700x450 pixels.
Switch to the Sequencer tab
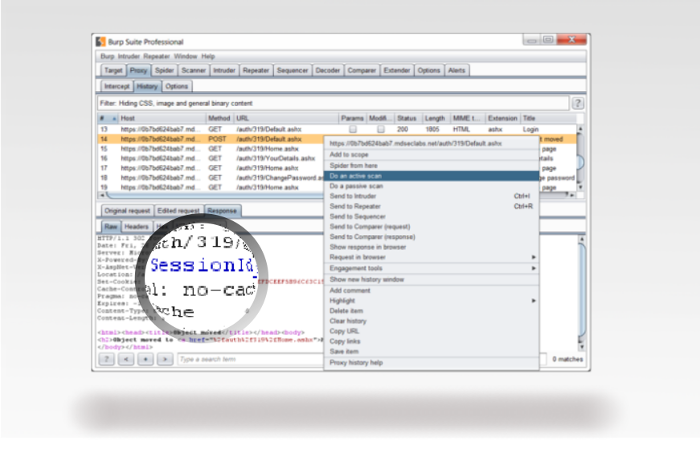point(292,71)
